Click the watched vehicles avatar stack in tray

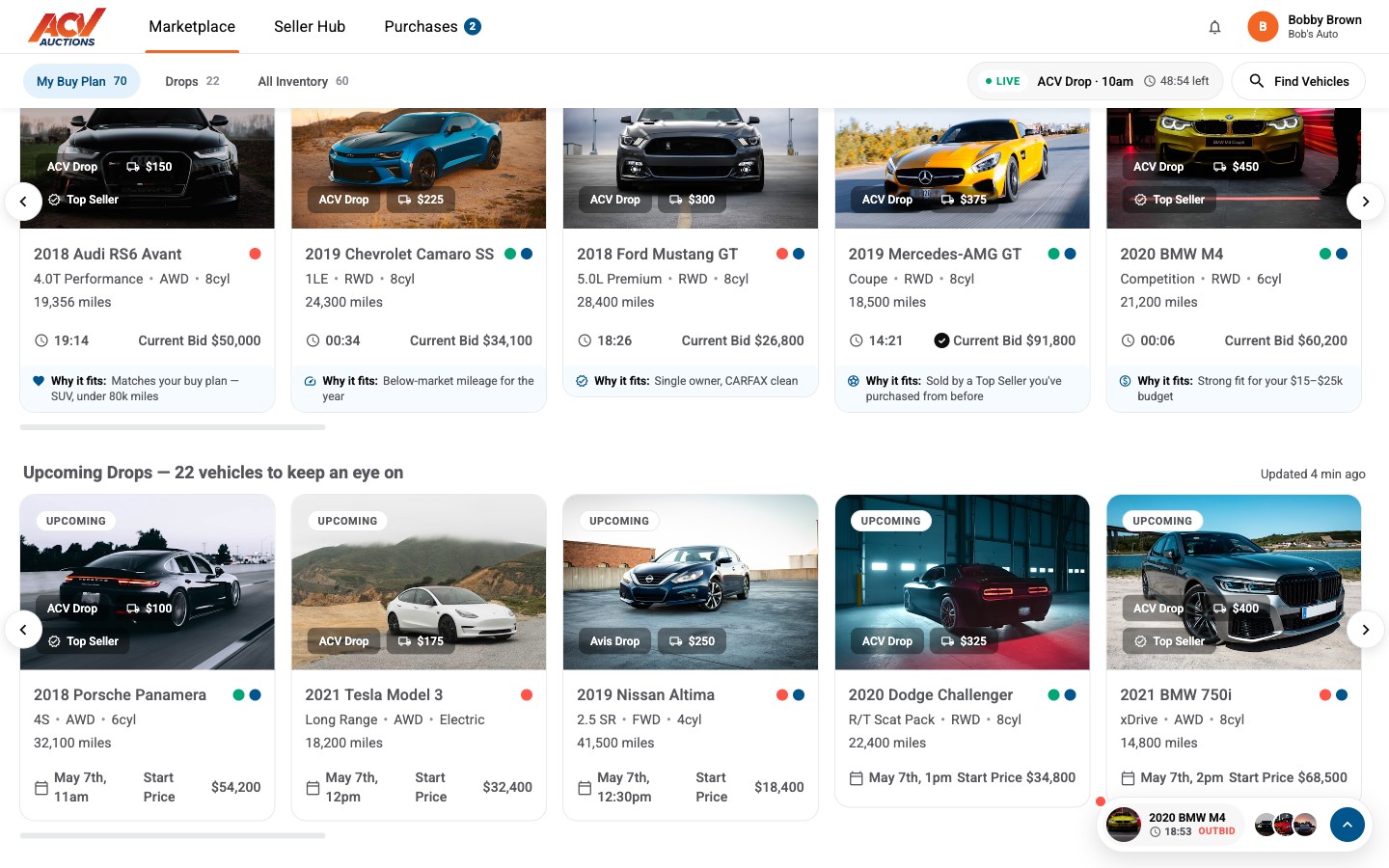pyautogui.click(x=1286, y=825)
